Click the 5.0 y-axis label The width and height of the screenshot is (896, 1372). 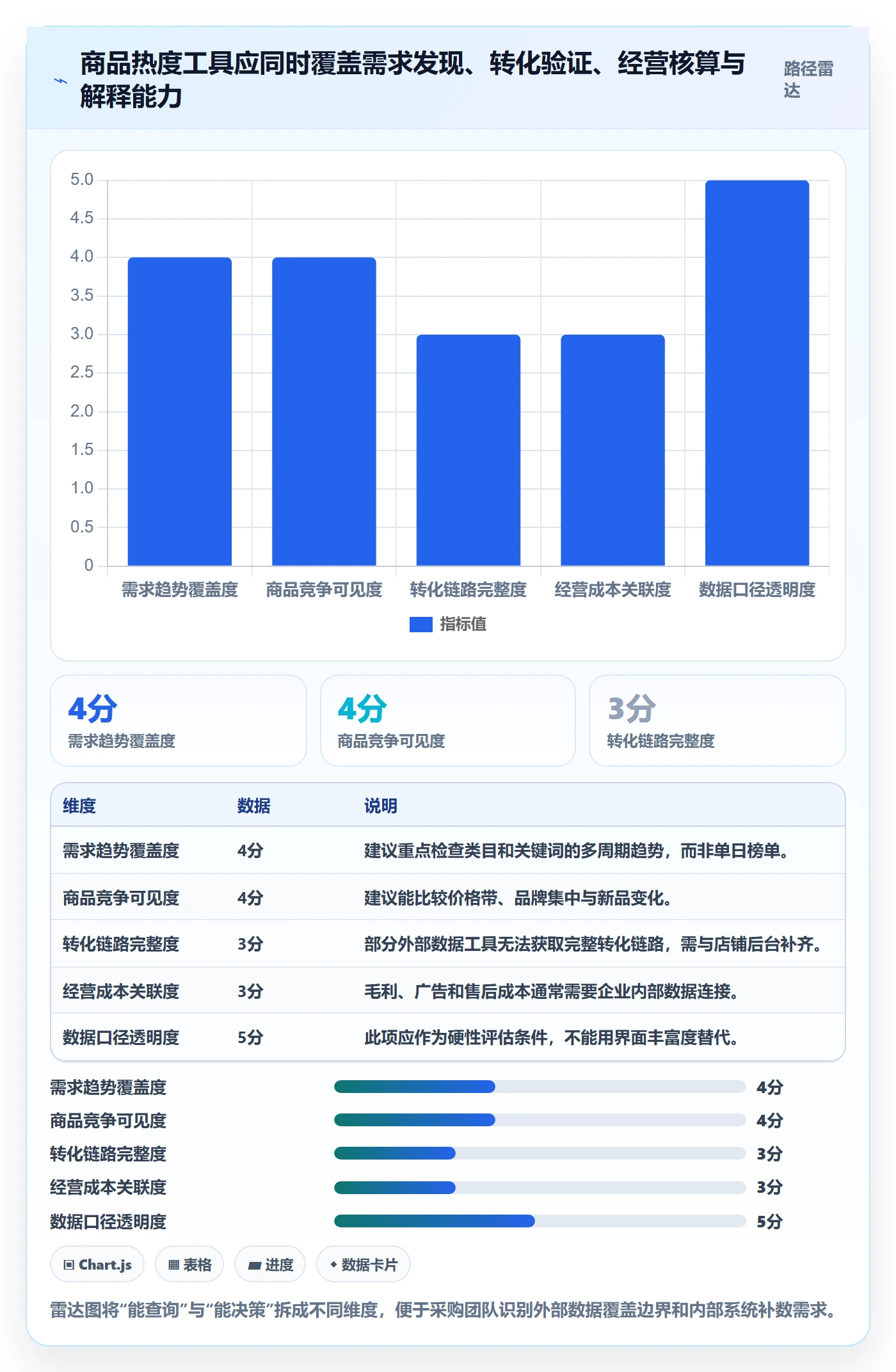82,180
